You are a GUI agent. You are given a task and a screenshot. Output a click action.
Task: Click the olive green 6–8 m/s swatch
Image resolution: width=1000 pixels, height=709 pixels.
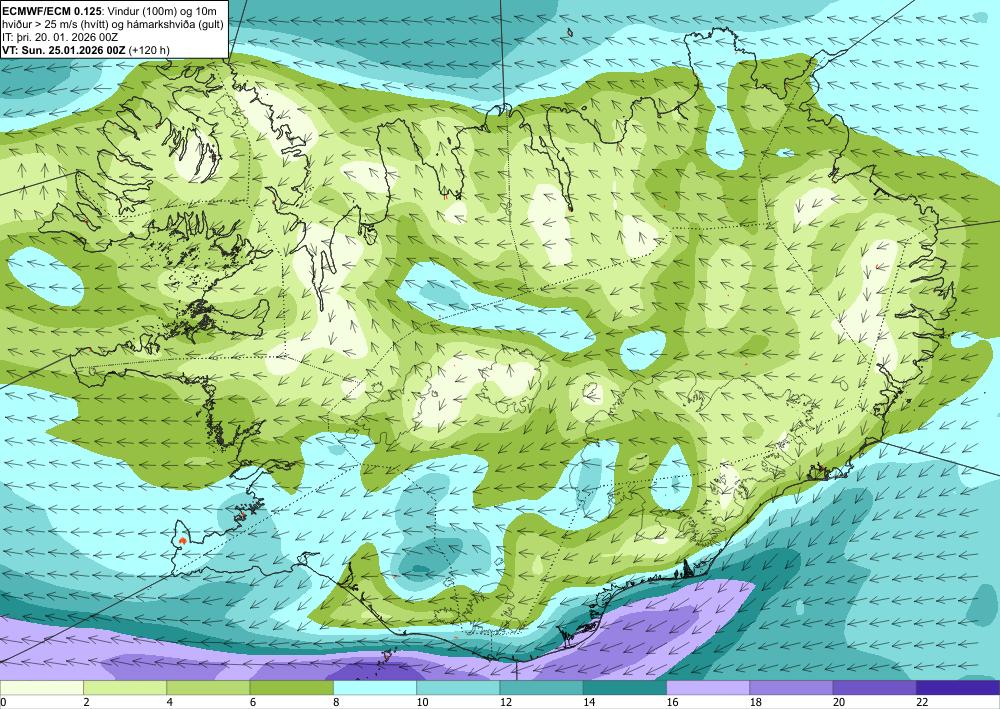pyautogui.click(x=291, y=688)
